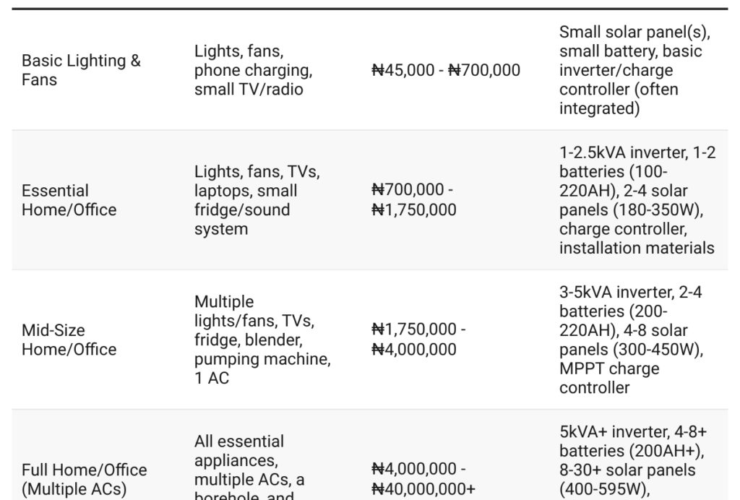
Task: Select the "3-5kVA inverter" components cell
Action: click(x=632, y=339)
